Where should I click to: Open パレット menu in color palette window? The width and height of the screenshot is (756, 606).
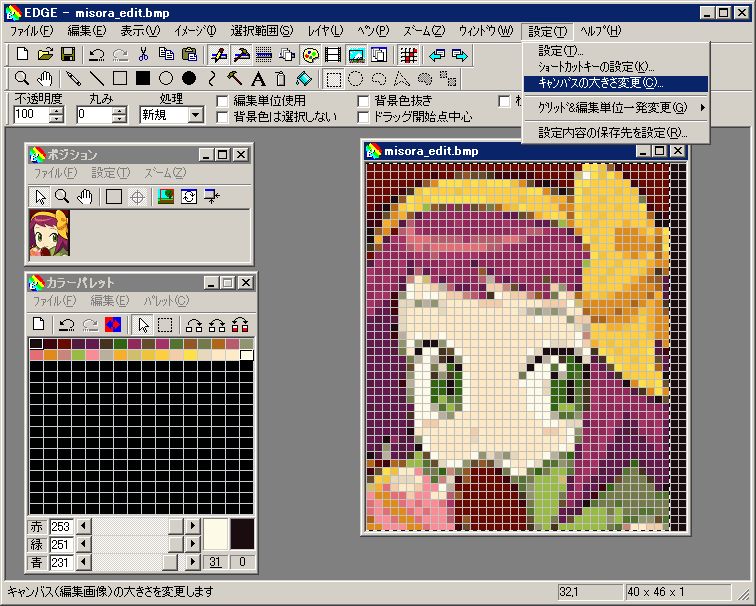point(166,301)
